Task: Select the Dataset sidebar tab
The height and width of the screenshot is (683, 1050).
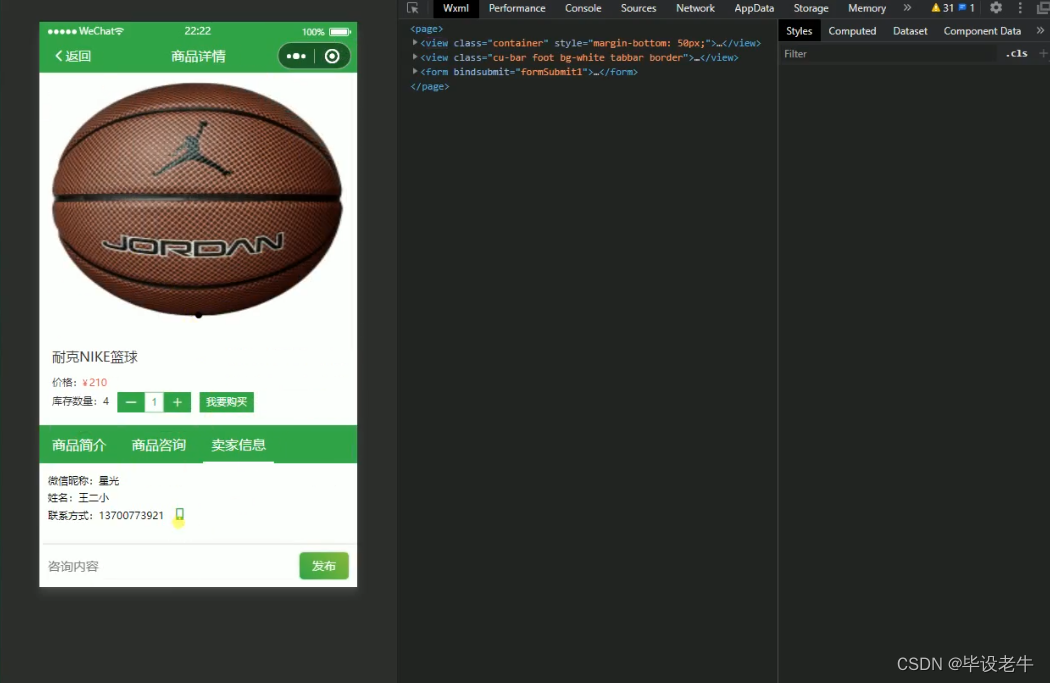Action: [910, 31]
